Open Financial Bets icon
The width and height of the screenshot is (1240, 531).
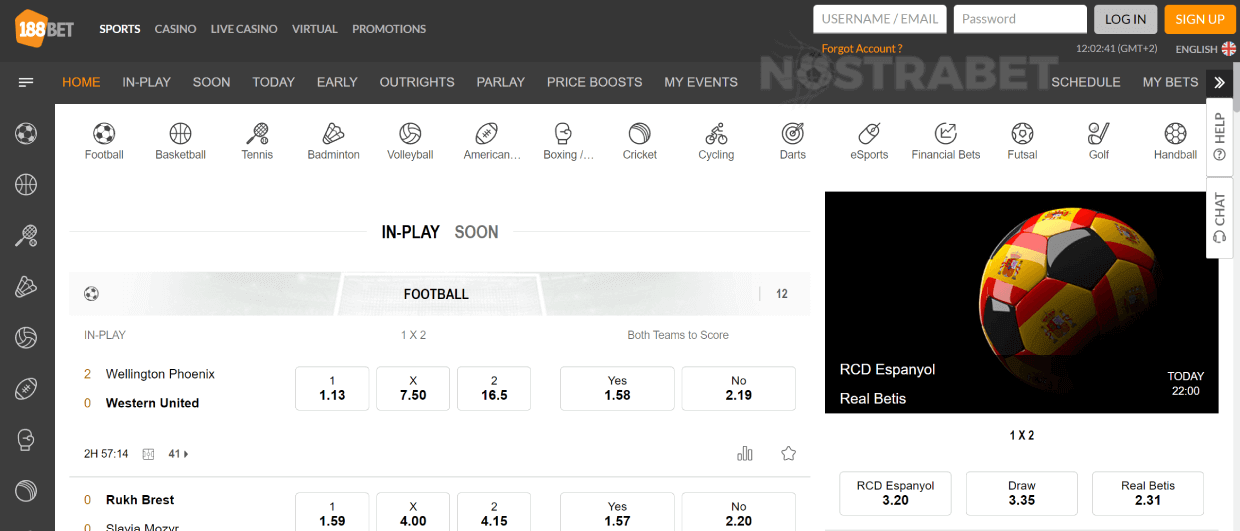click(946, 141)
